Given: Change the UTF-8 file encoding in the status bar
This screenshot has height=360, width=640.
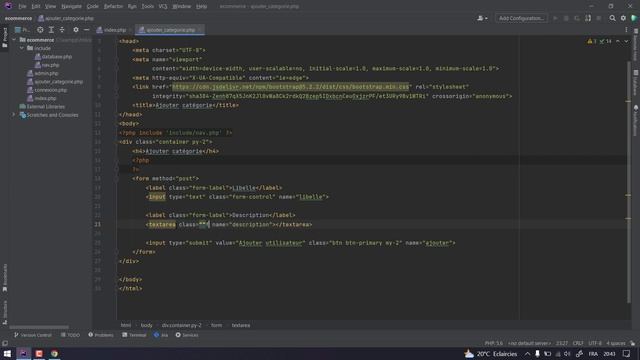Looking at the screenshot, I should pos(595,343).
